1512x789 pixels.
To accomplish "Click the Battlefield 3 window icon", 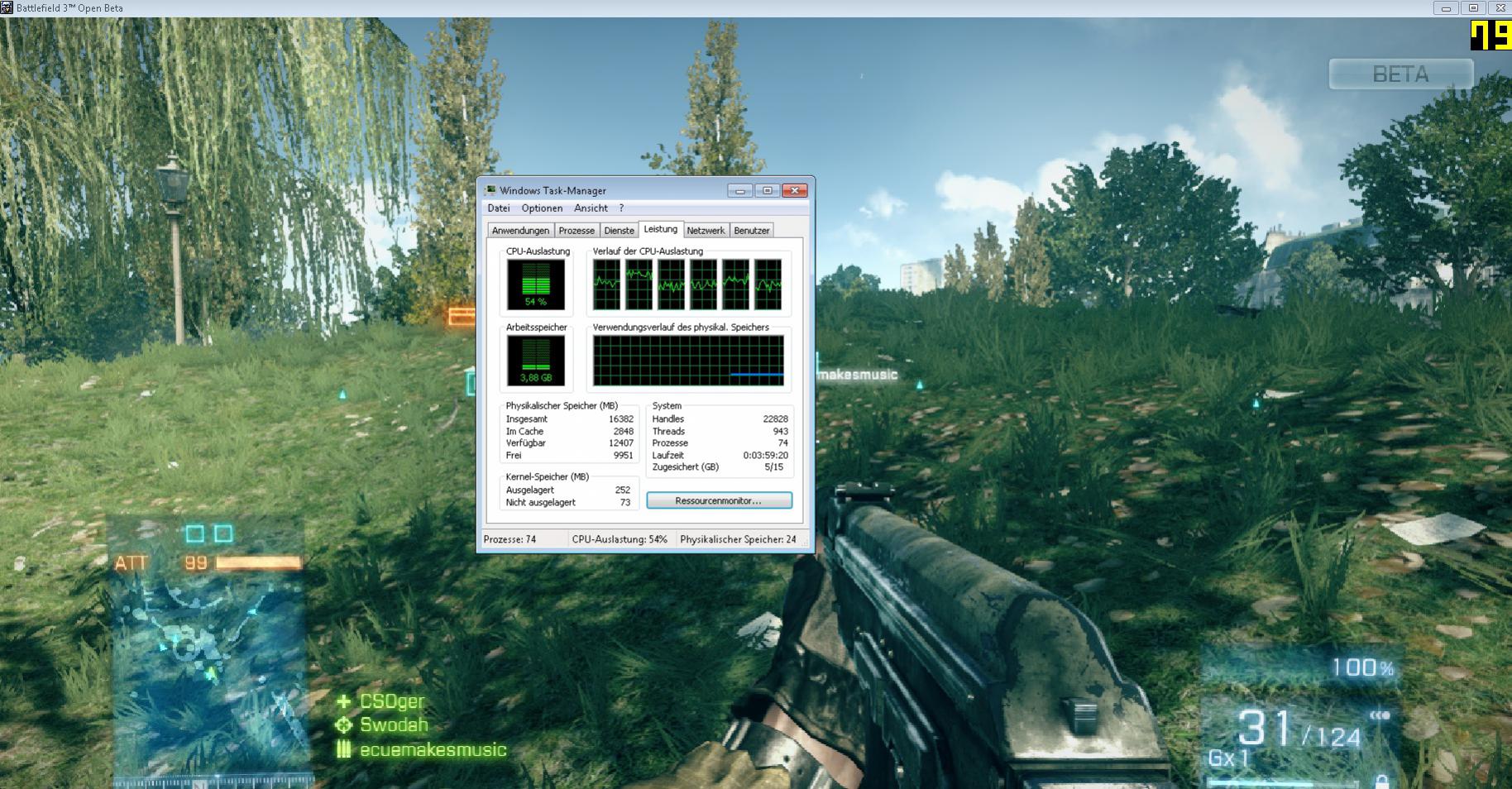I will point(7,8).
